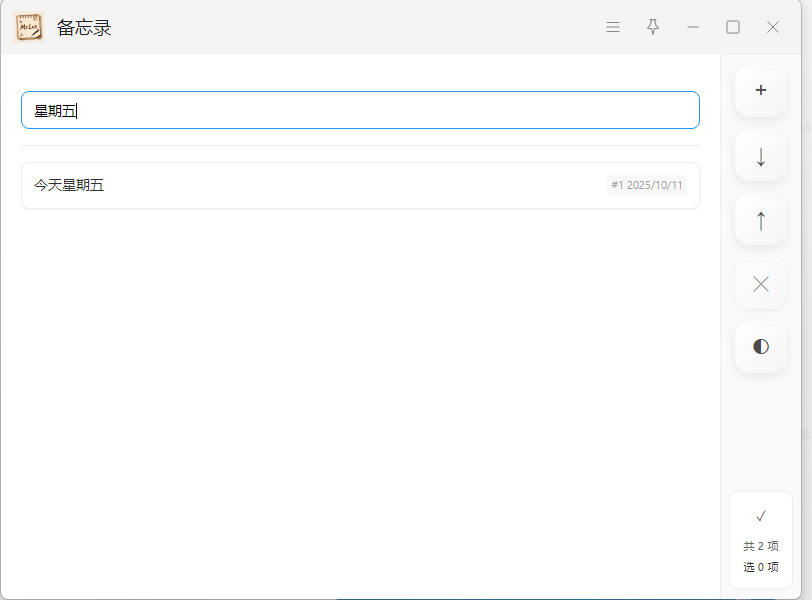Focus the search field containing 星期五
Viewport: 812px width, 600px height.
pyautogui.click(x=360, y=110)
